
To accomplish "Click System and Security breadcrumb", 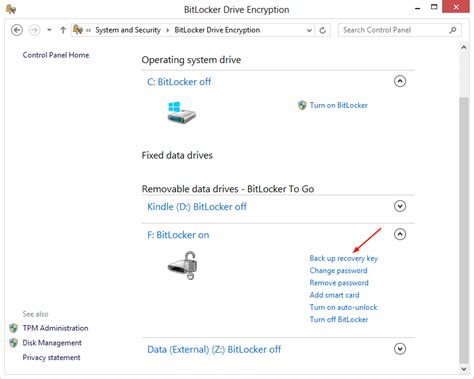I will pyautogui.click(x=128, y=30).
